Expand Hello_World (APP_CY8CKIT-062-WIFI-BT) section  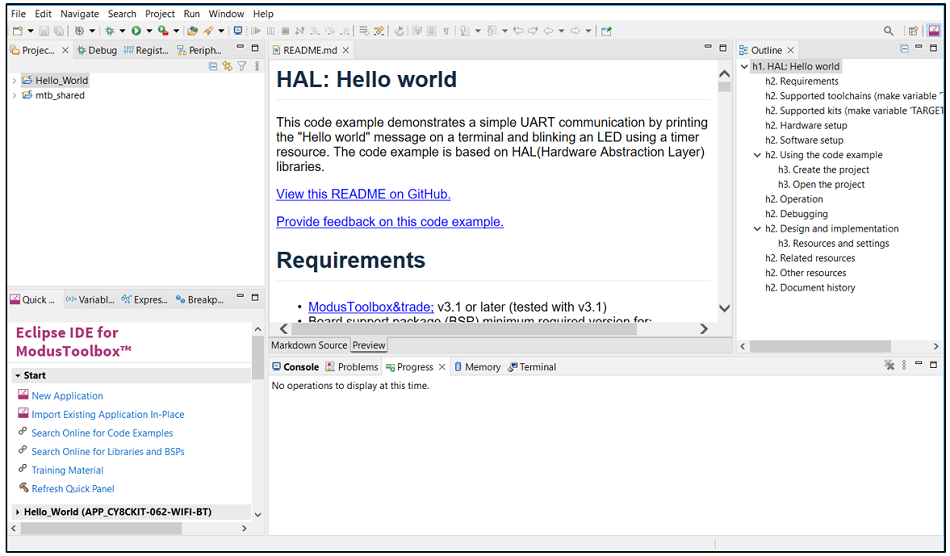pos(18,512)
